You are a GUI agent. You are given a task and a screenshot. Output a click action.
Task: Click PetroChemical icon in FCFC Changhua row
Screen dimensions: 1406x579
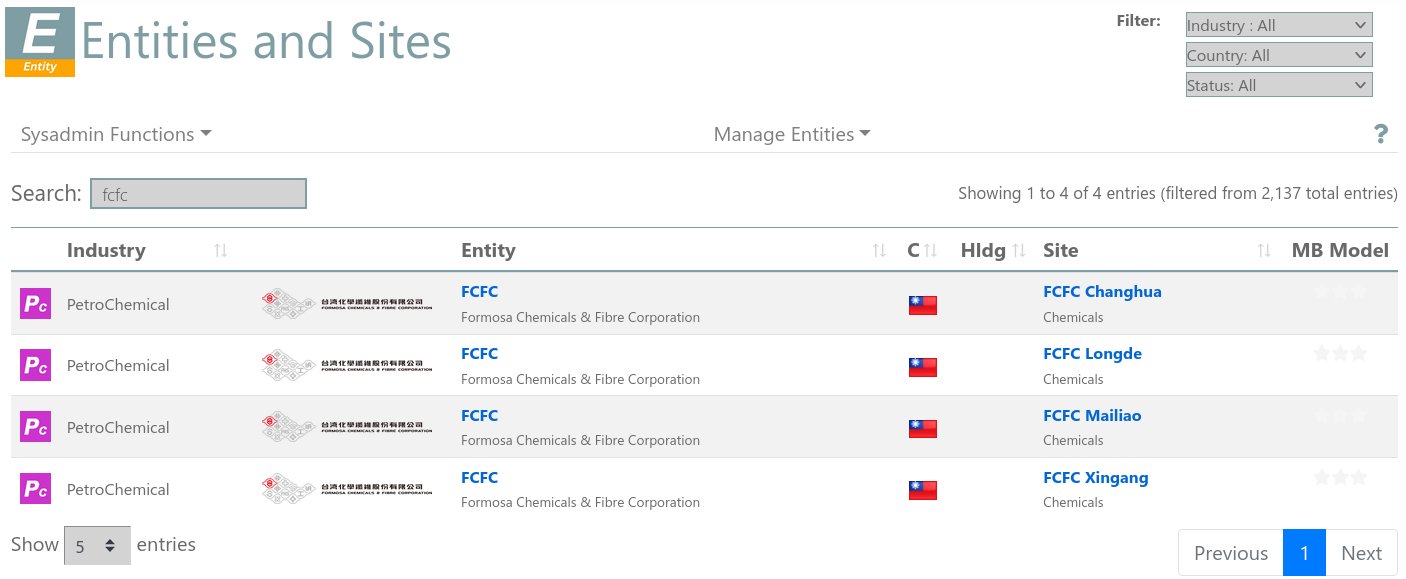point(35,304)
